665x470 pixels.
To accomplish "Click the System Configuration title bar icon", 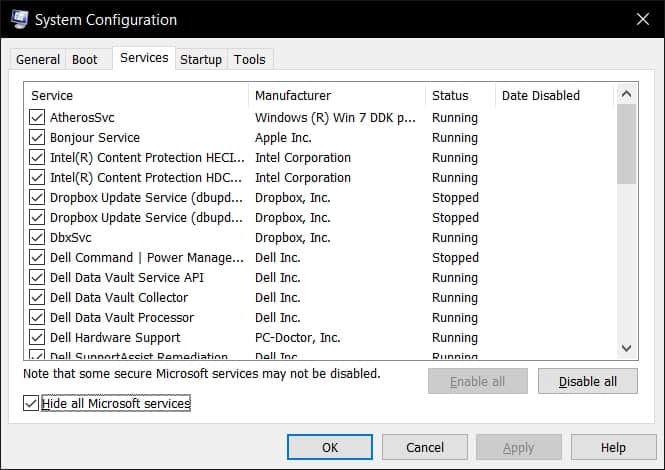I will click(x=20, y=19).
